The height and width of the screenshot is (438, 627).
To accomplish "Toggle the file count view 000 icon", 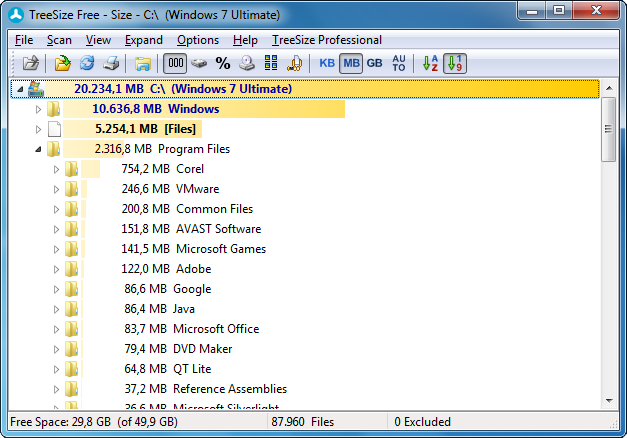I will pos(175,63).
